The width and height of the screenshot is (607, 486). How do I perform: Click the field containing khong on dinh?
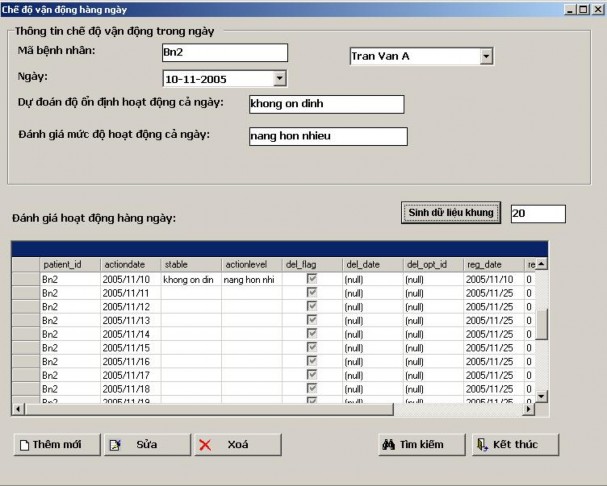point(326,104)
